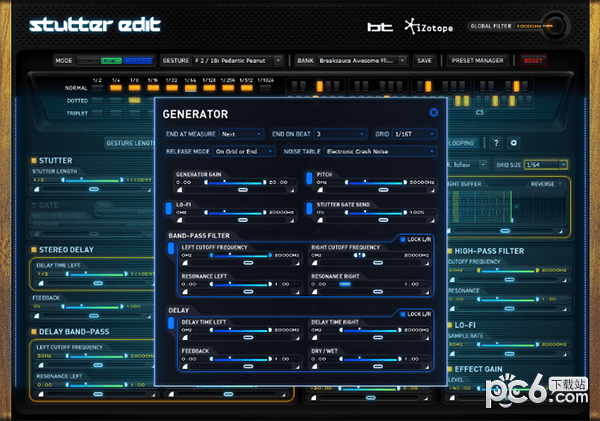Adjust the Lo-Fi Sample Rate slider
600x421 pixels.
(x=508, y=345)
